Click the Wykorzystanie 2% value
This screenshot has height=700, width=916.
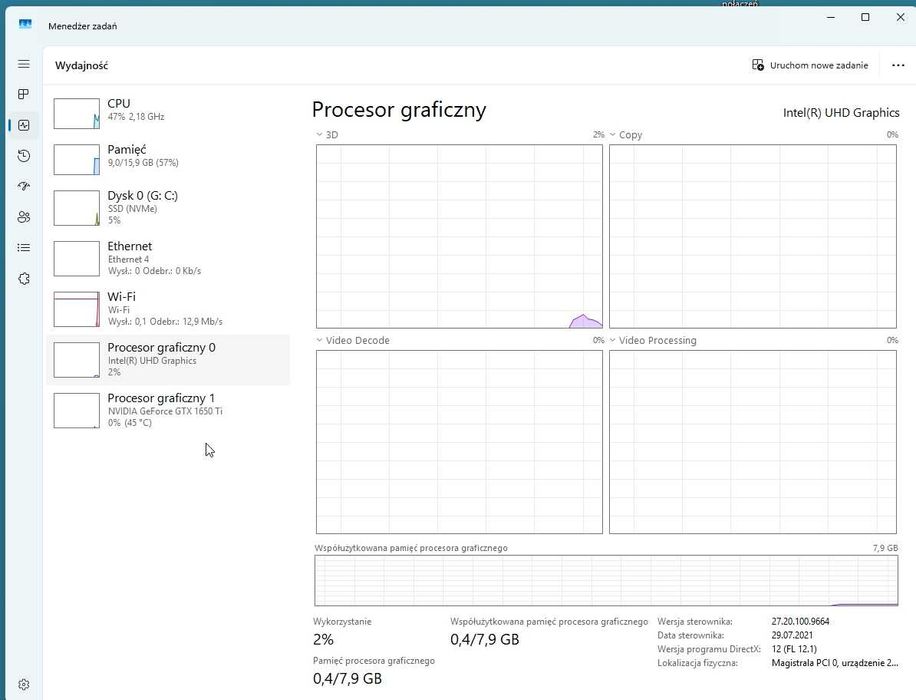(x=323, y=639)
